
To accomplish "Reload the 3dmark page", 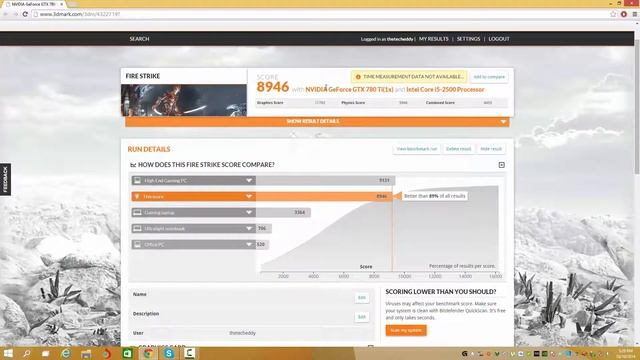I will point(25,14).
